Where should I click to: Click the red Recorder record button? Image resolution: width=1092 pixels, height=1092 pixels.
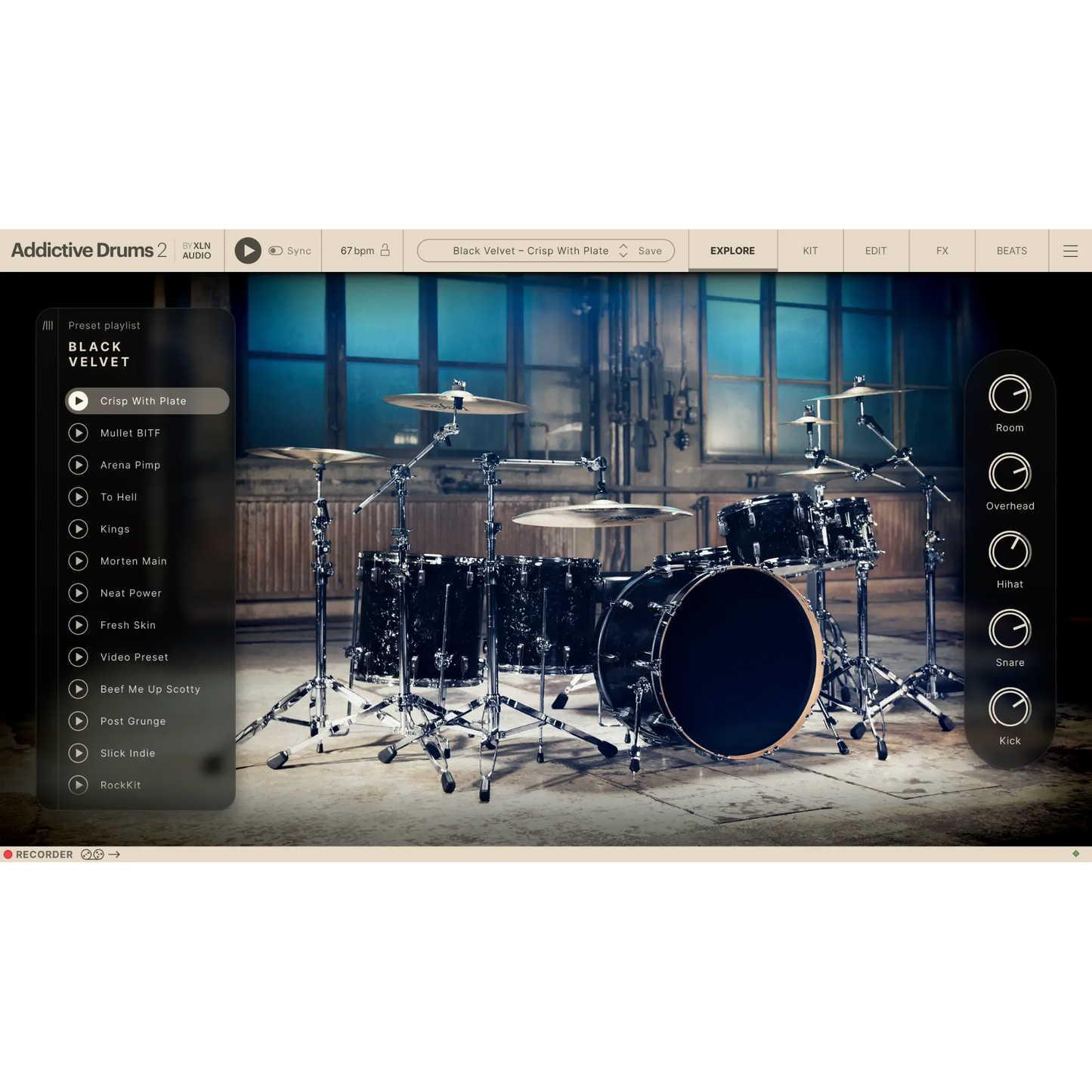8,855
